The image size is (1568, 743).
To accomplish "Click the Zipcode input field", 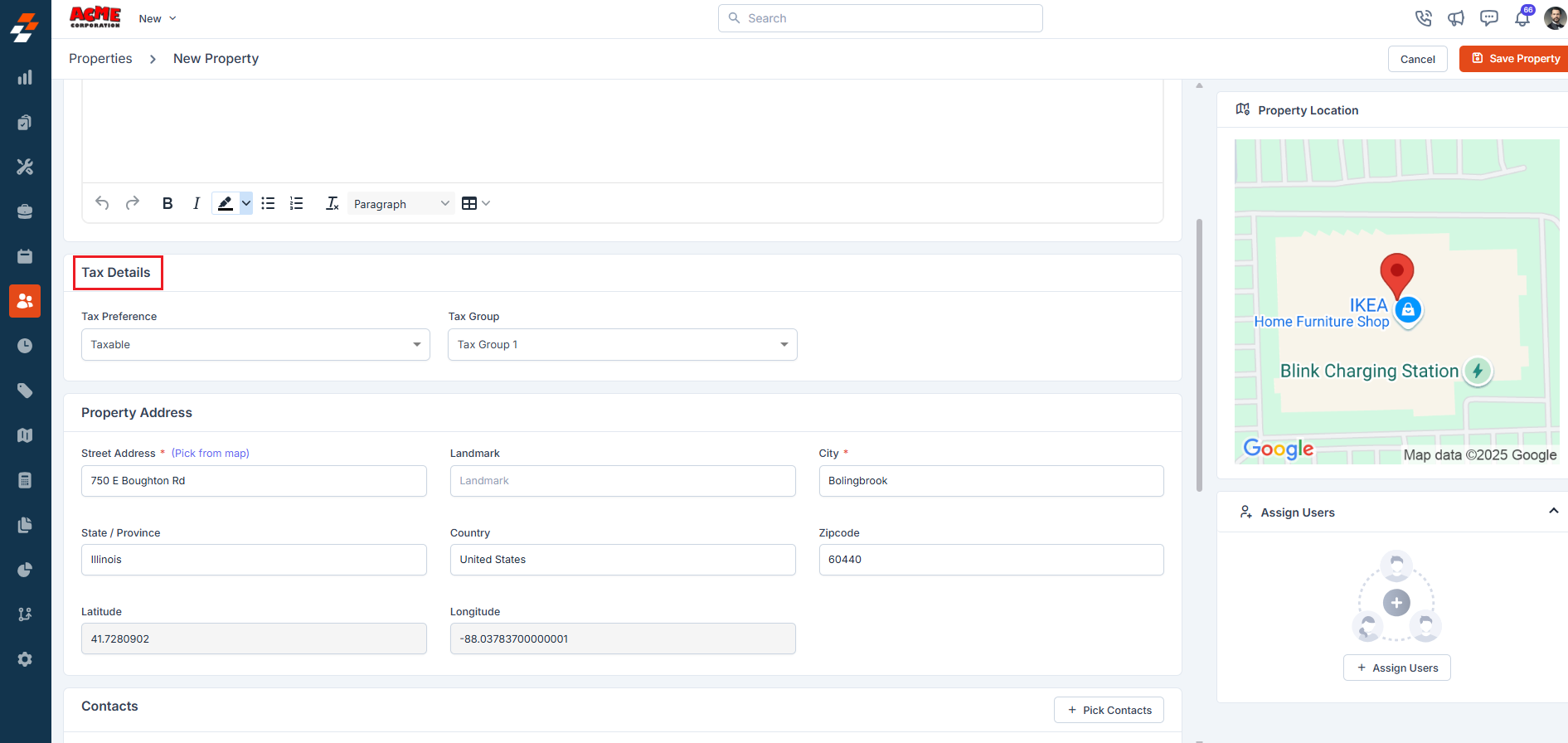I will 991,560.
